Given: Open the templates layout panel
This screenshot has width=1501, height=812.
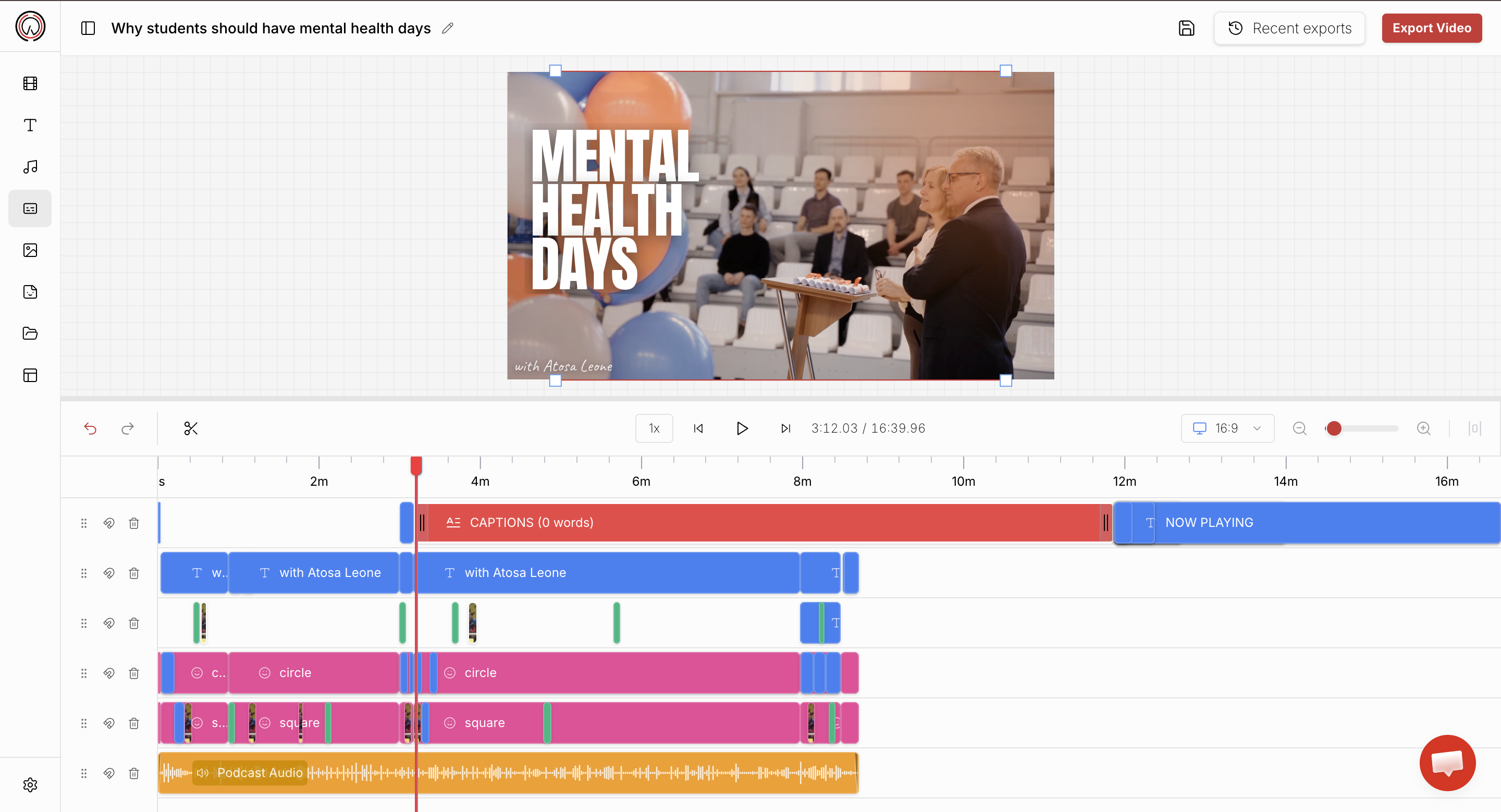Looking at the screenshot, I should pyautogui.click(x=30, y=375).
